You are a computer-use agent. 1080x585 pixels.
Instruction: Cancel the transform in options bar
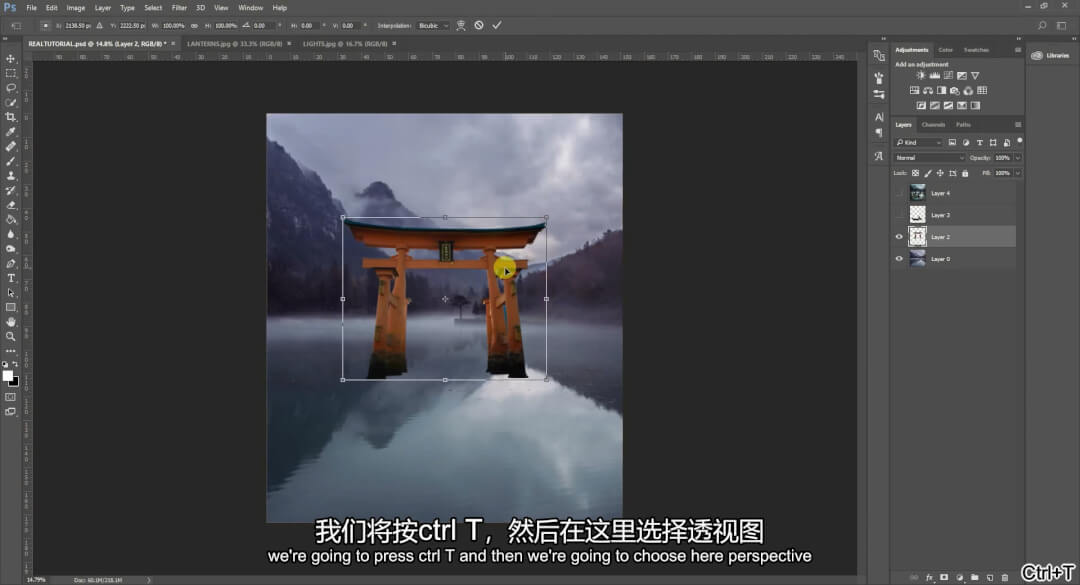click(x=479, y=25)
